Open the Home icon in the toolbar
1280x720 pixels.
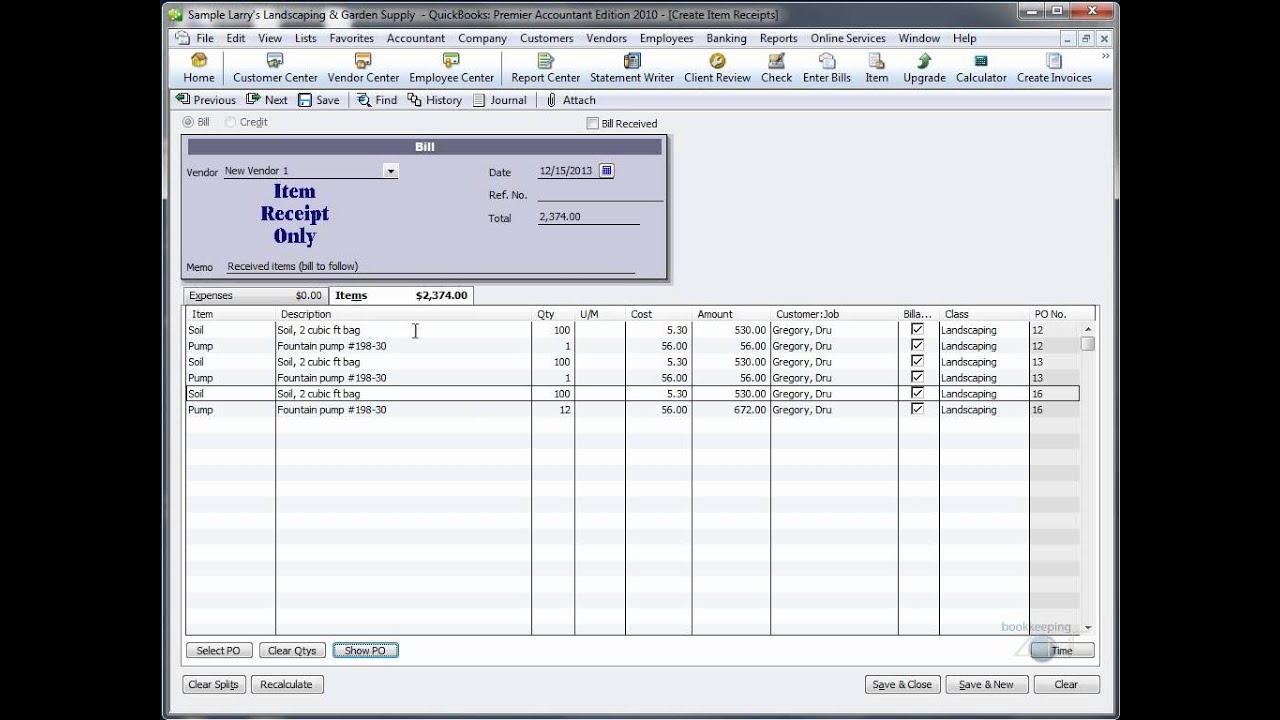click(x=198, y=68)
